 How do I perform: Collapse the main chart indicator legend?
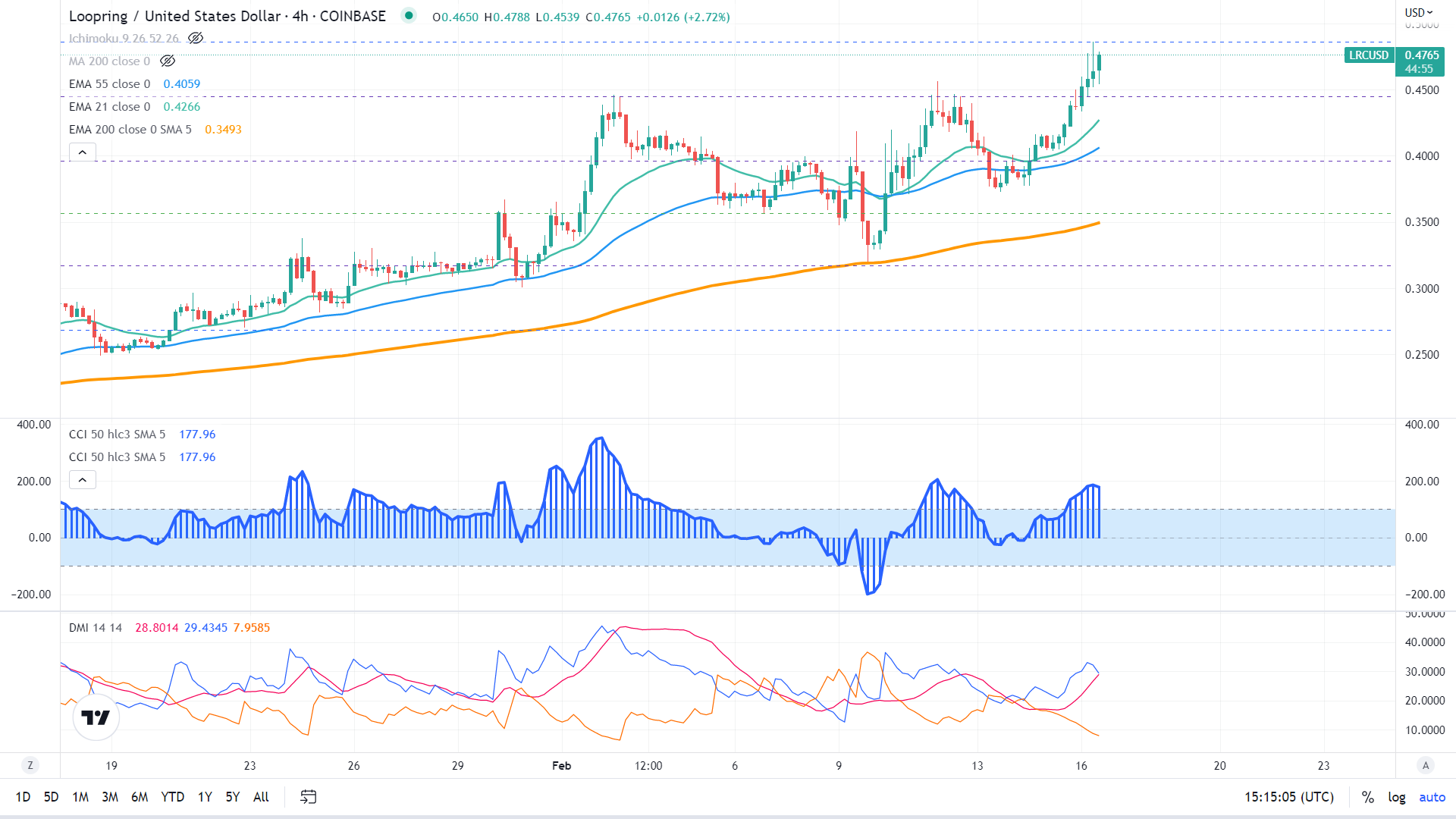(83, 152)
